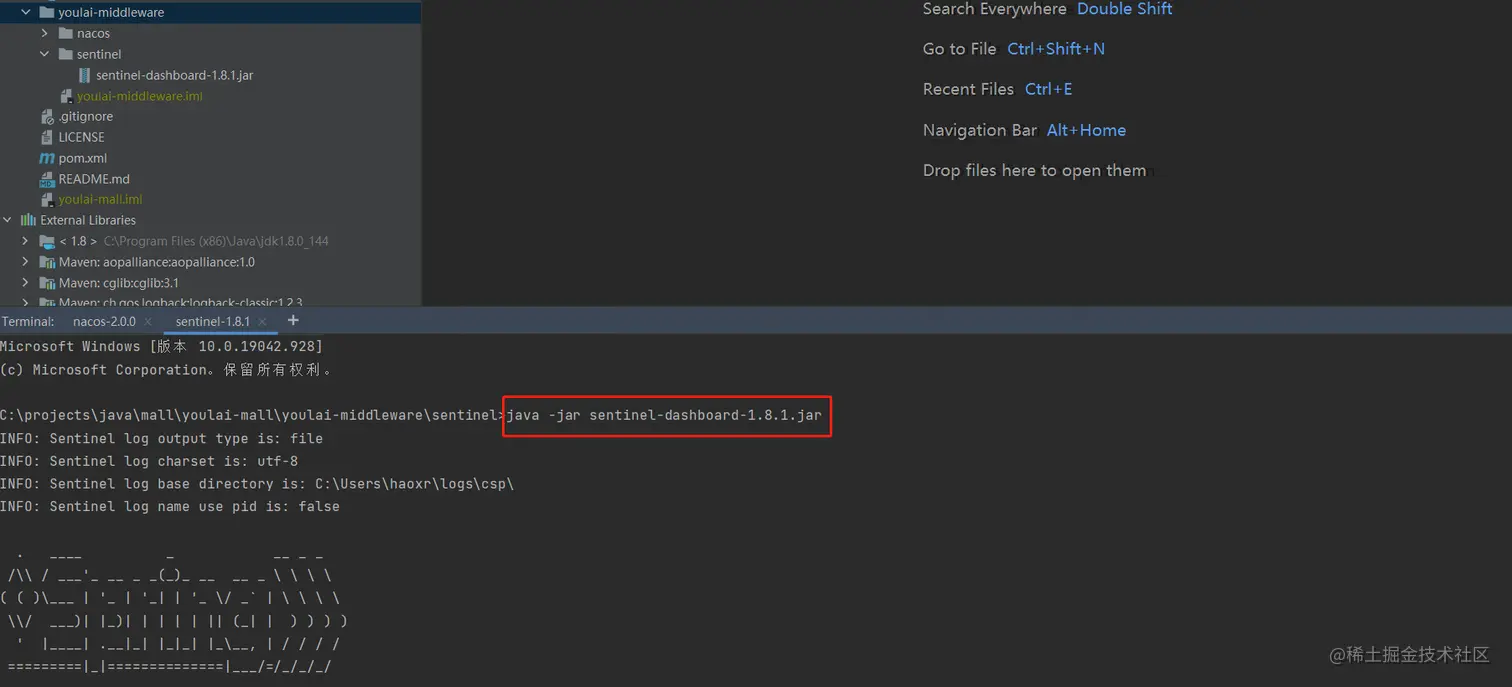Select the youlai-mall.iml file

tap(100, 200)
